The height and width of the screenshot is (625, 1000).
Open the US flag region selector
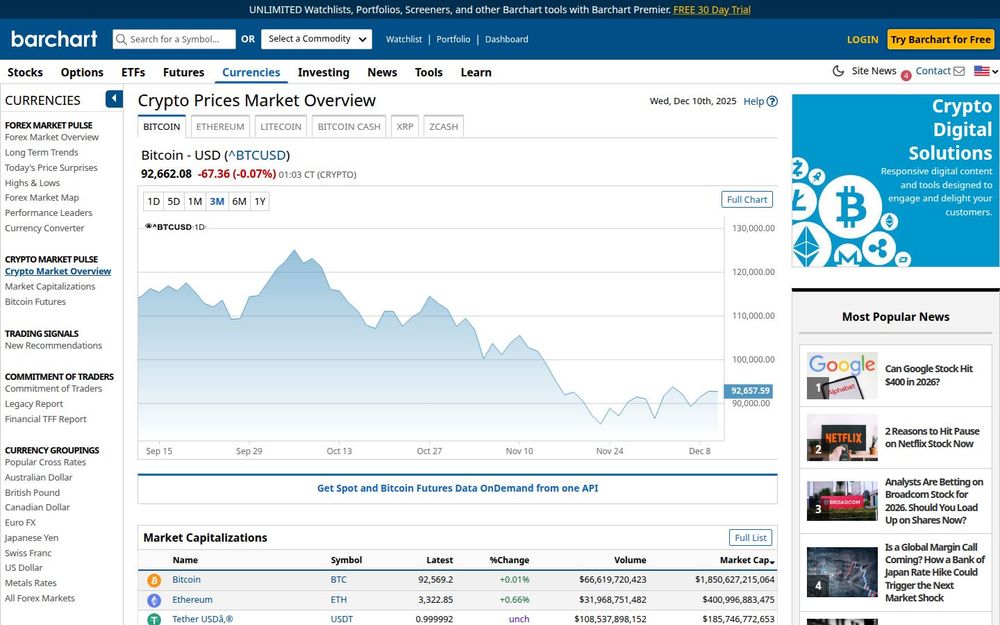[985, 71]
